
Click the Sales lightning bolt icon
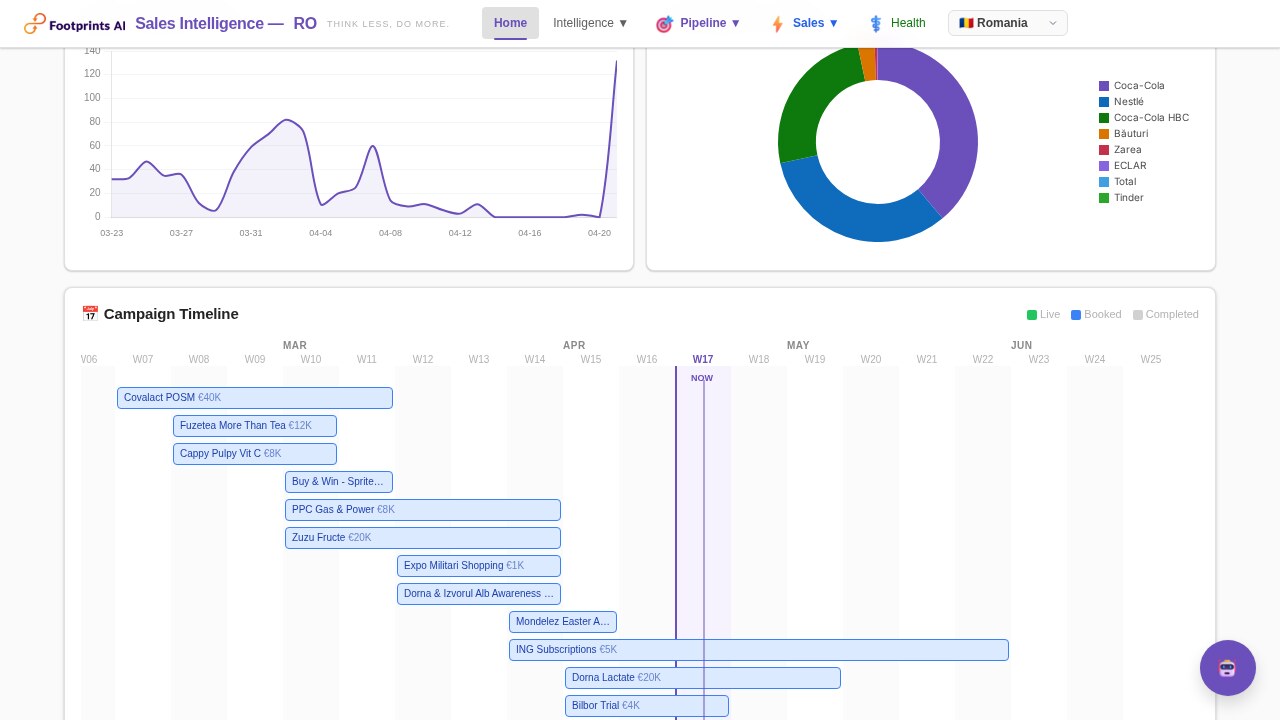[777, 24]
